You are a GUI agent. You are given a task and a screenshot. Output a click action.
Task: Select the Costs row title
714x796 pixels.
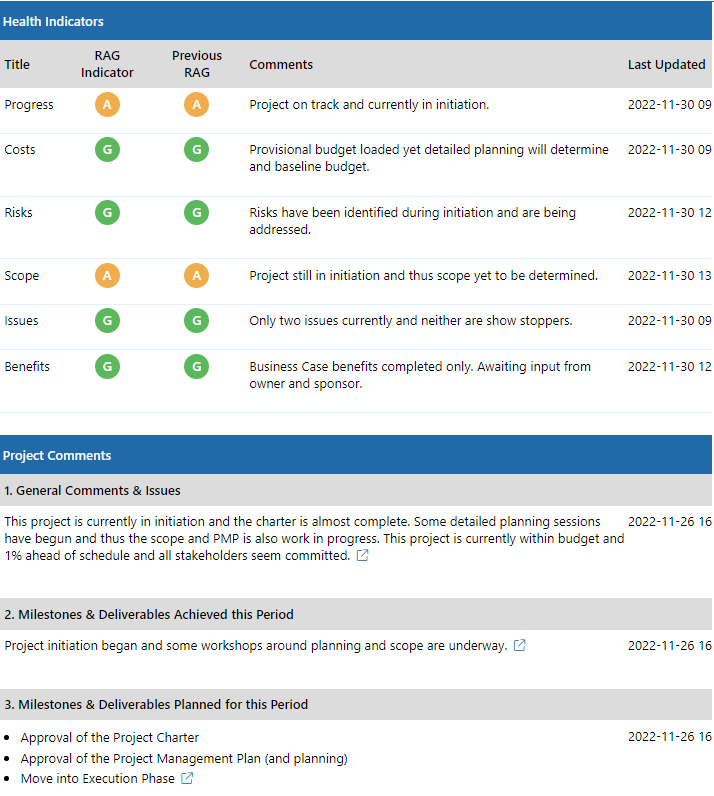coord(20,150)
